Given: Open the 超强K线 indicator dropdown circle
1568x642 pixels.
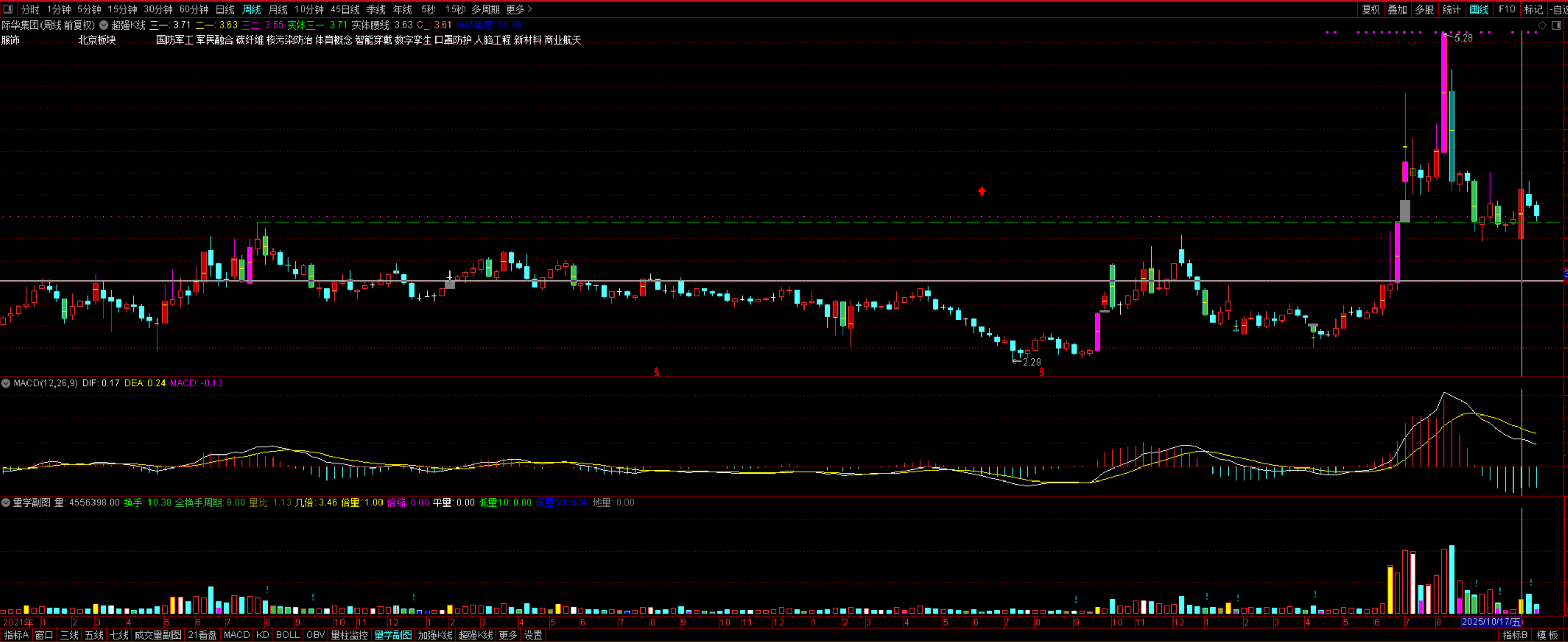Looking at the screenshot, I should tap(103, 25).
